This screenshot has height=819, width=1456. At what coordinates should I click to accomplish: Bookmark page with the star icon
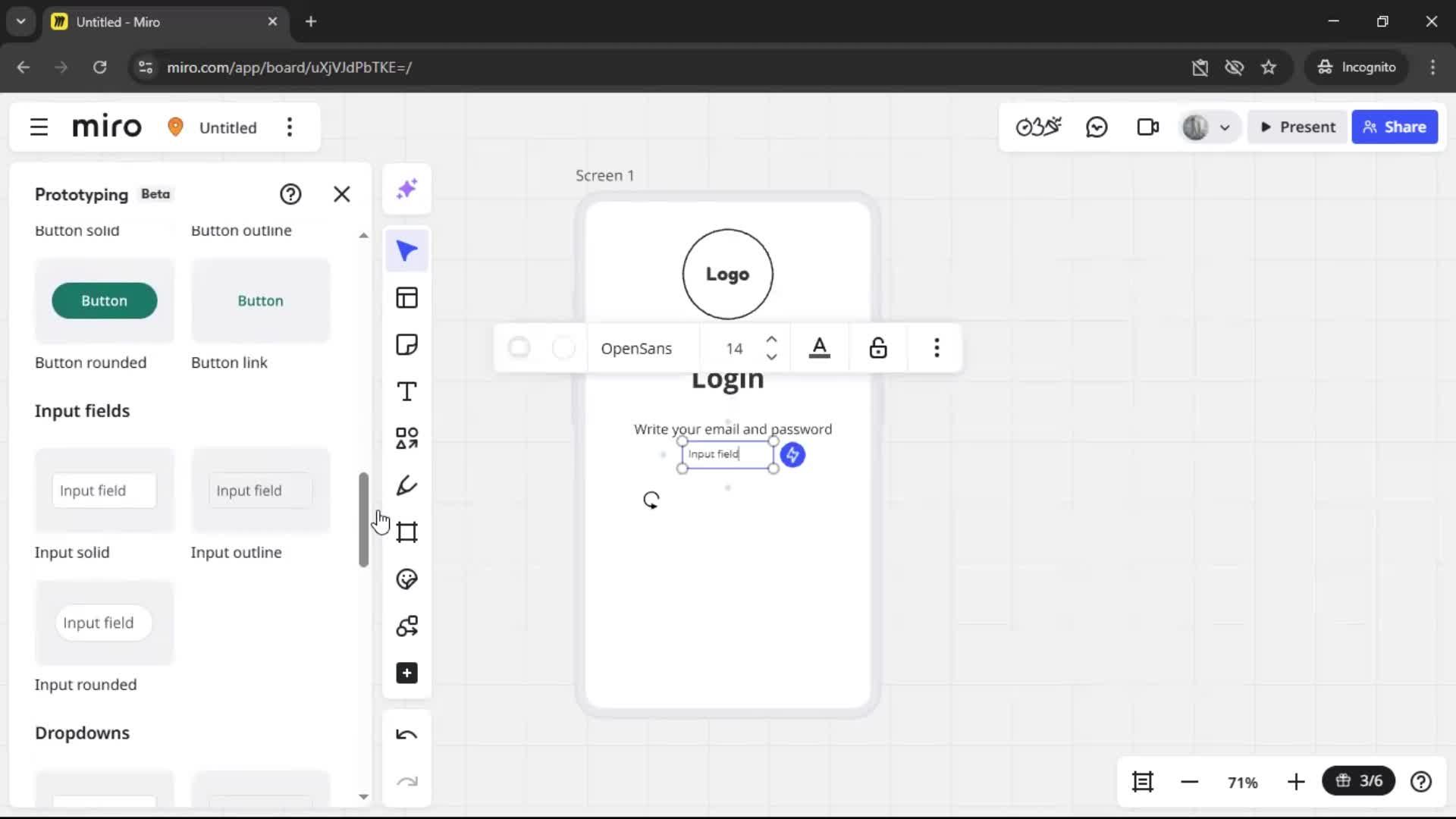[x=1269, y=67]
